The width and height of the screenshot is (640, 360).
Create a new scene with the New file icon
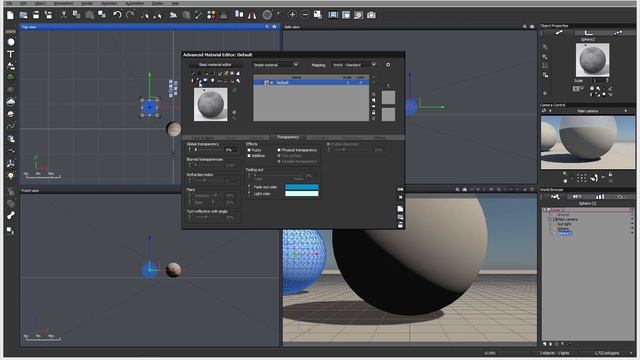[x=10, y=15]
